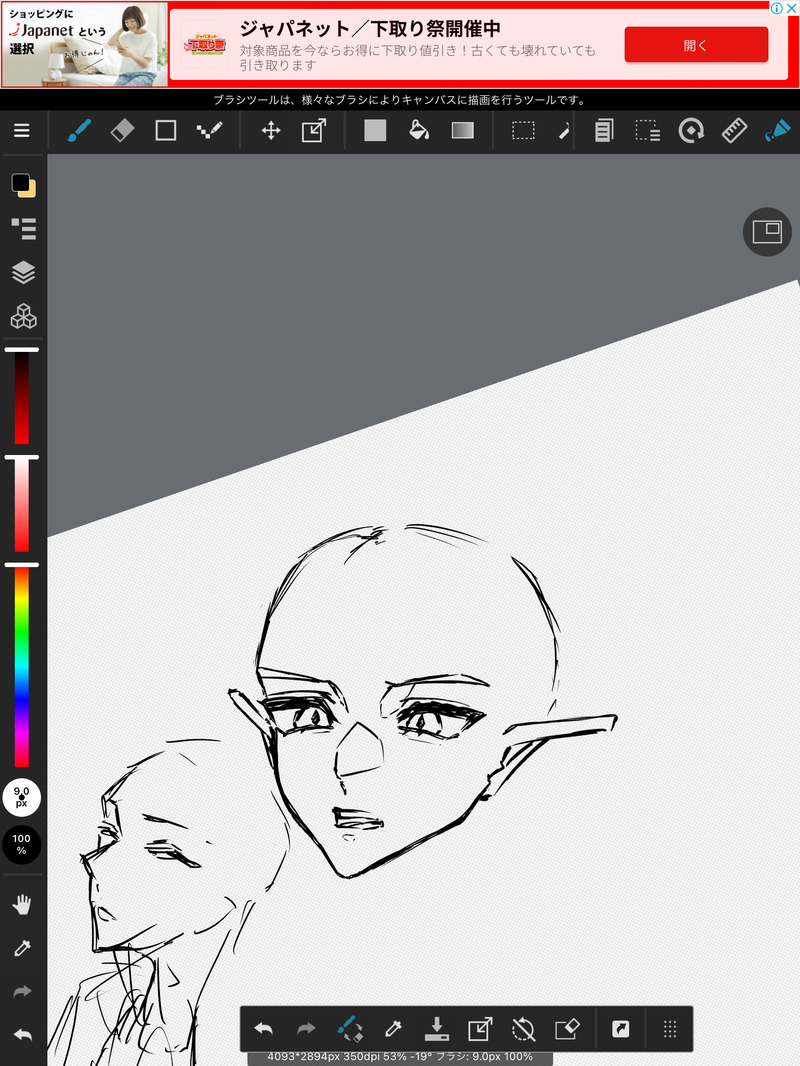Image resolution: width=800 pixels, height=1066 pixels.
Task: Select the Bucket fill tool
Action: click(x=419, y=131)
